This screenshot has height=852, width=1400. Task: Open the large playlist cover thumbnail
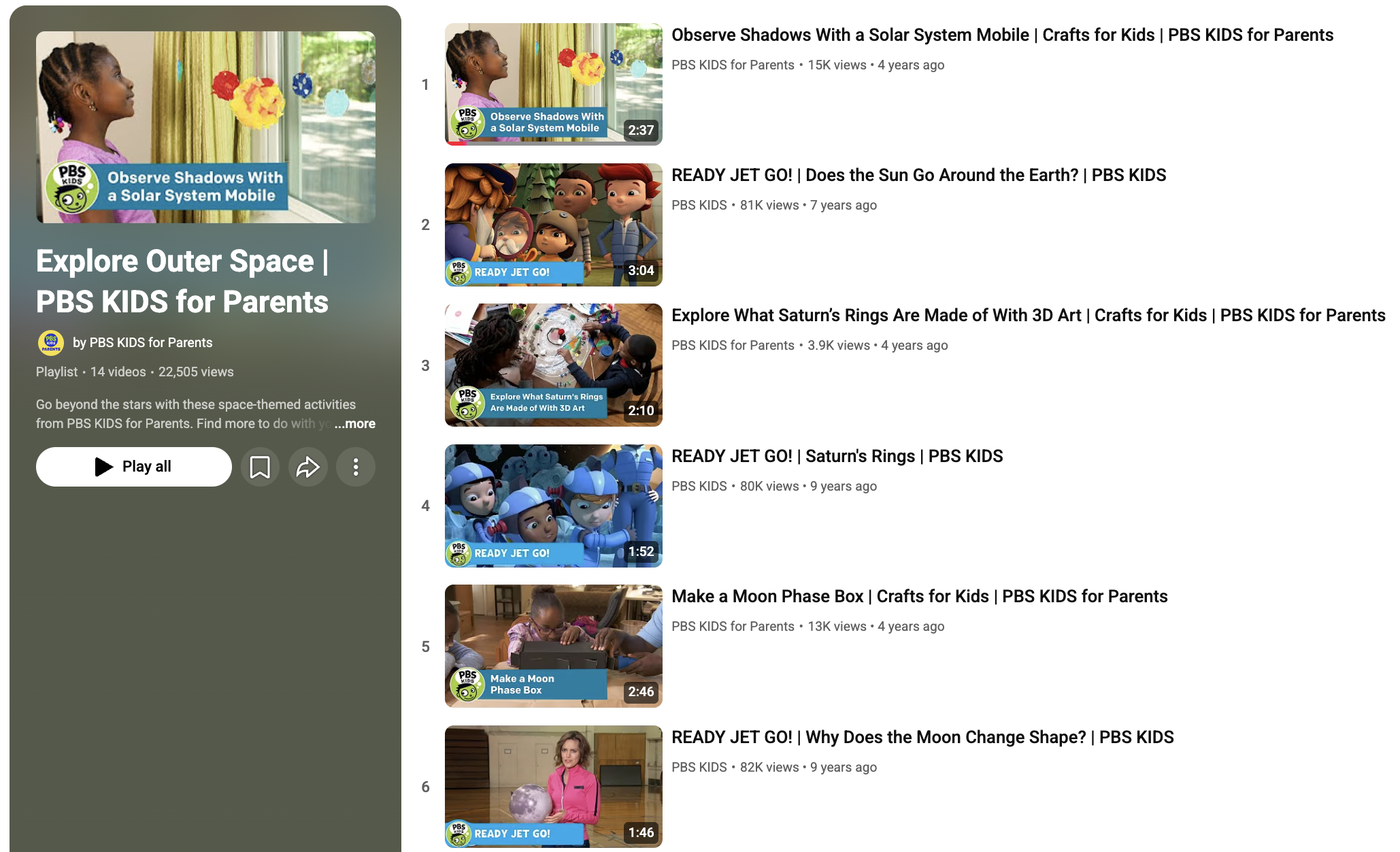(205, 127)
